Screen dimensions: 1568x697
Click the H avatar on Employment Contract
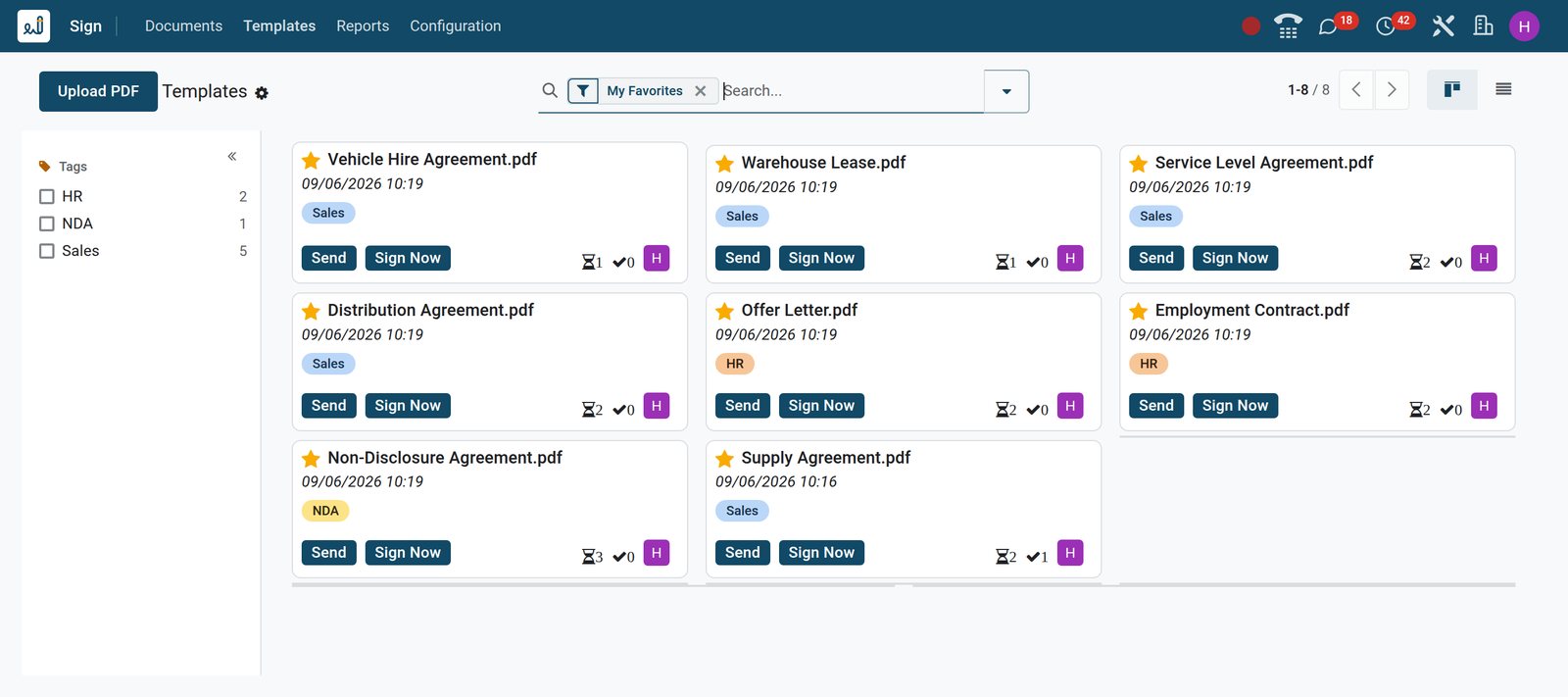pyautogui.click(x=1484, y=406)
